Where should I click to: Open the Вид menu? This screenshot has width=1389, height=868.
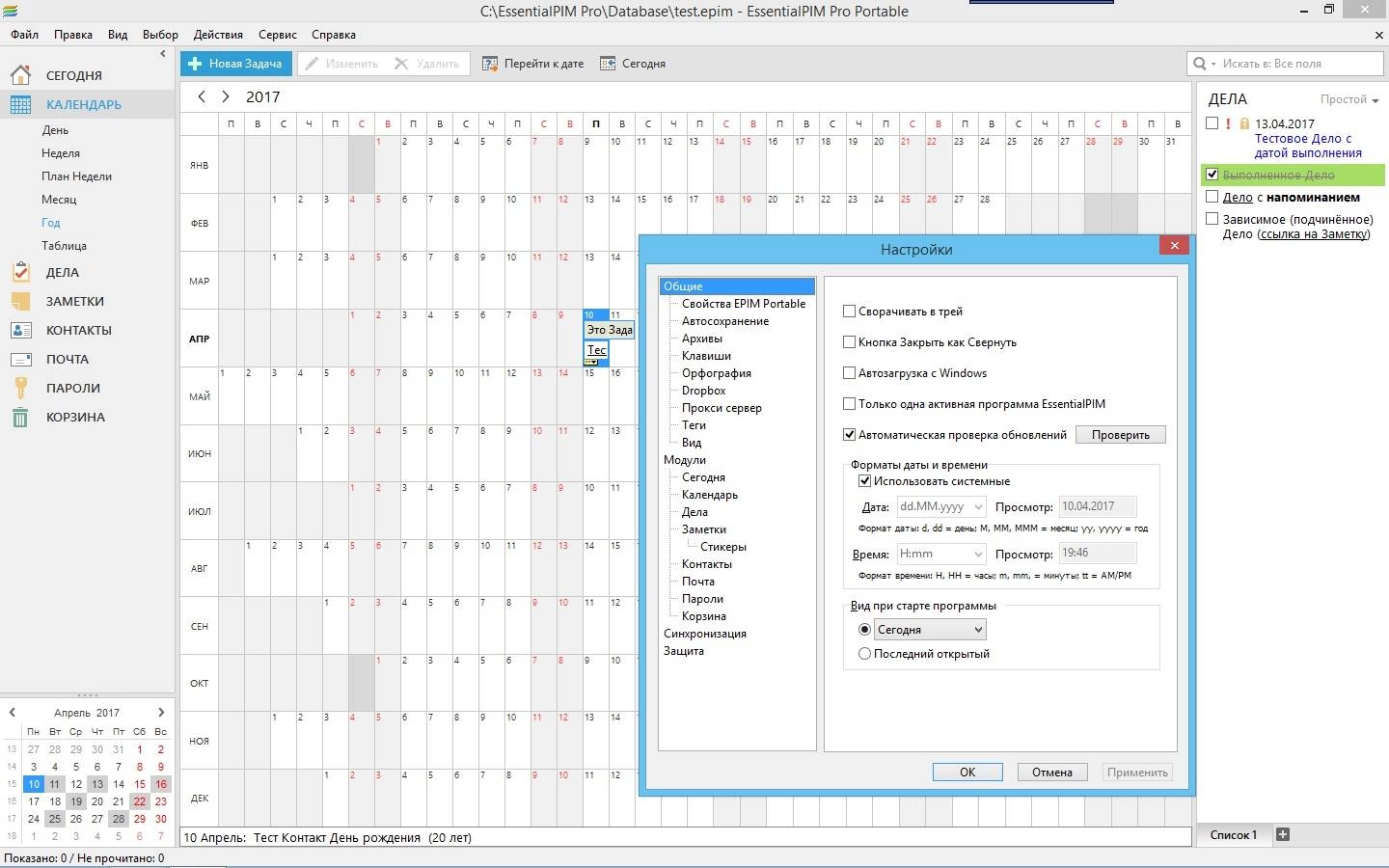pyautogui.click(x=118, y=35)
